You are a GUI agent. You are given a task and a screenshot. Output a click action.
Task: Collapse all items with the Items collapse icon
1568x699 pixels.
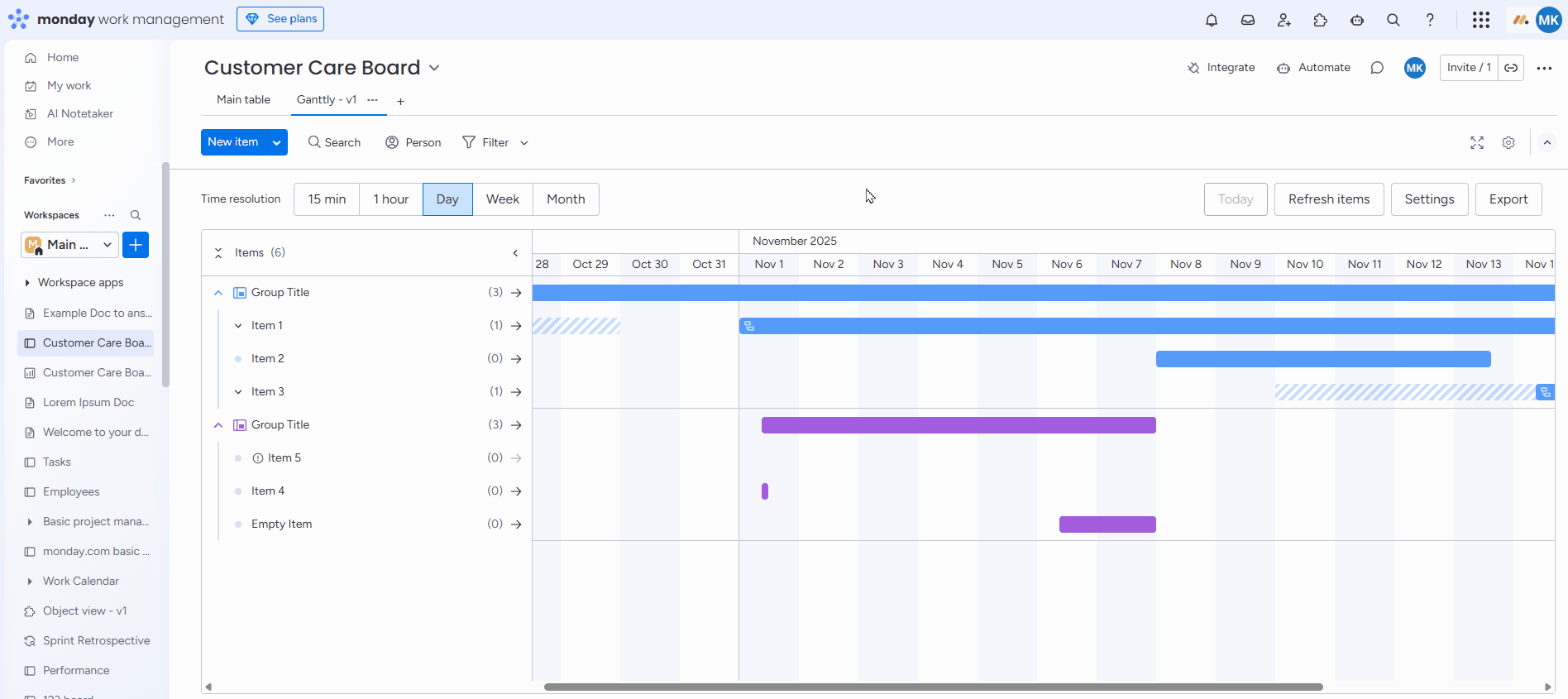(218, 253)
